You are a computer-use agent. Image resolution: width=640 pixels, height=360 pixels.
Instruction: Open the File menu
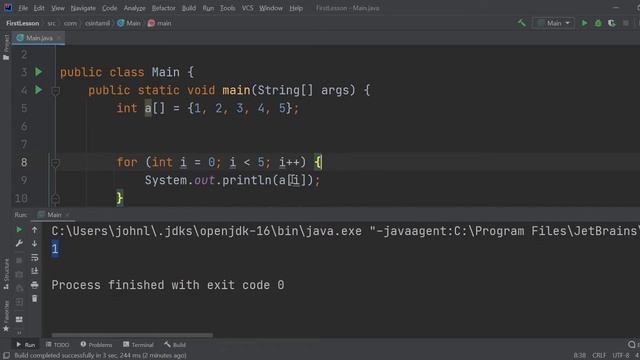23,8
